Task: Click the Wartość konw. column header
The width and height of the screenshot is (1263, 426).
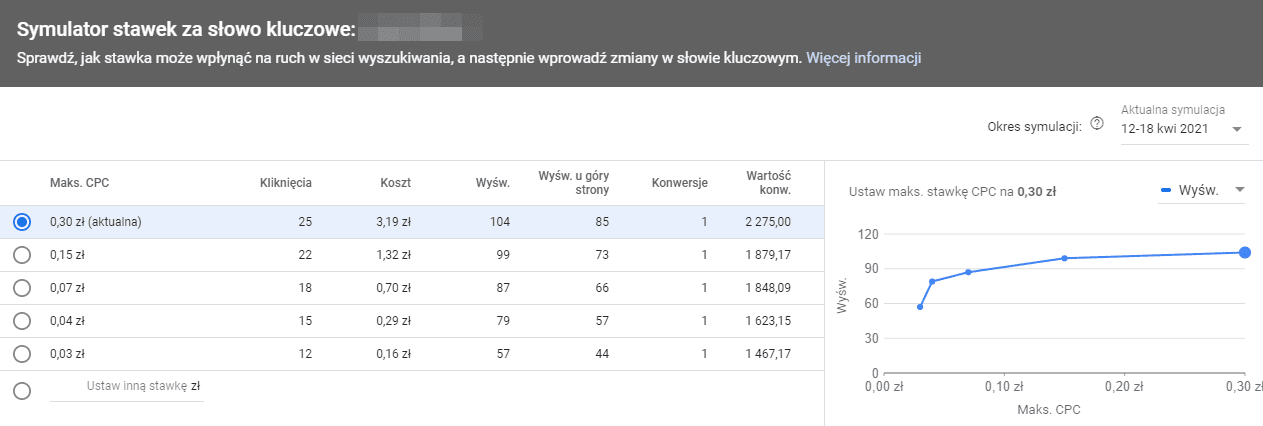Action: pyautogui.click(x=769, y=183)
